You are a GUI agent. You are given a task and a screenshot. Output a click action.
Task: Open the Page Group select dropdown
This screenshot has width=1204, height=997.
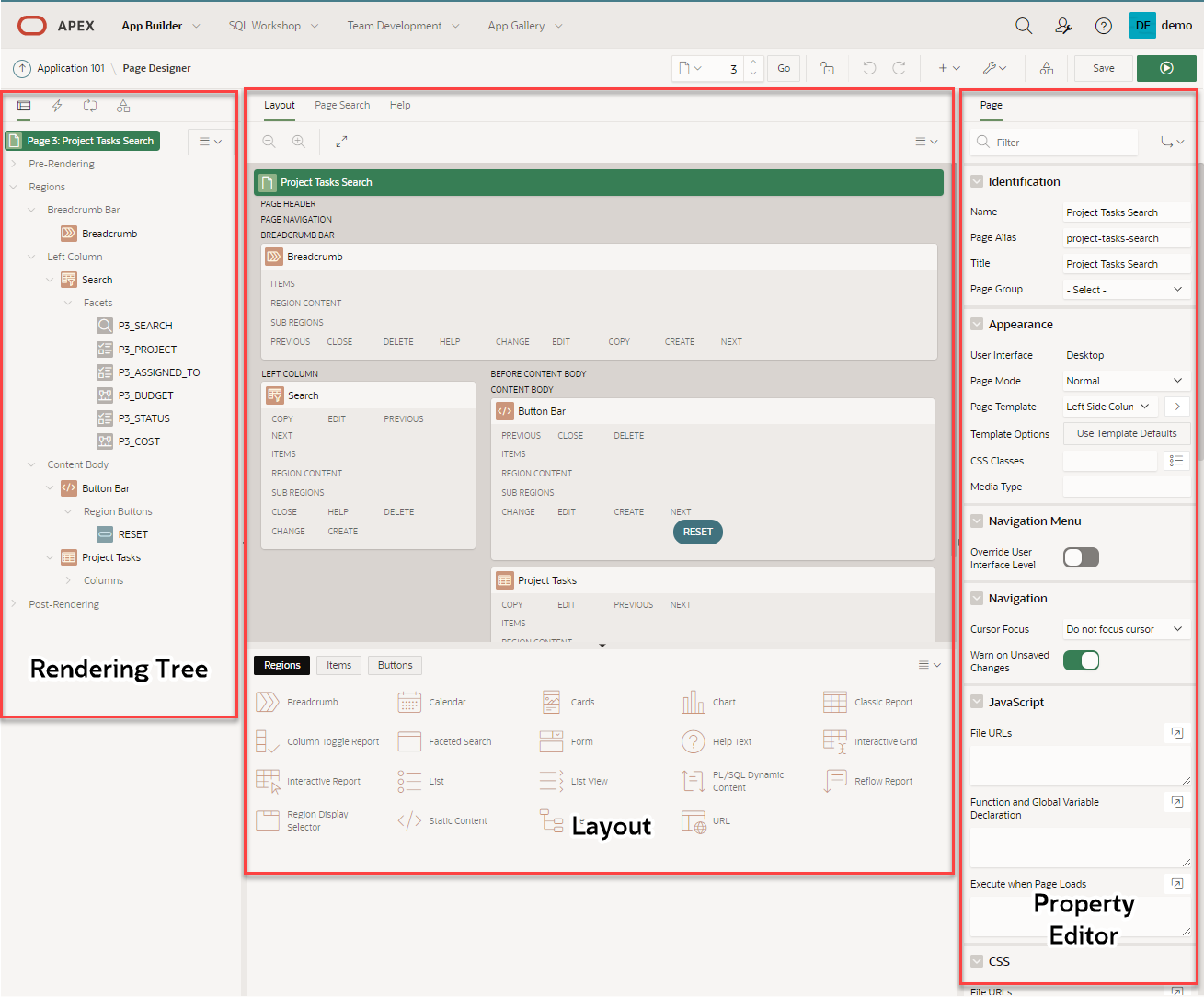tap(1126, 289)
